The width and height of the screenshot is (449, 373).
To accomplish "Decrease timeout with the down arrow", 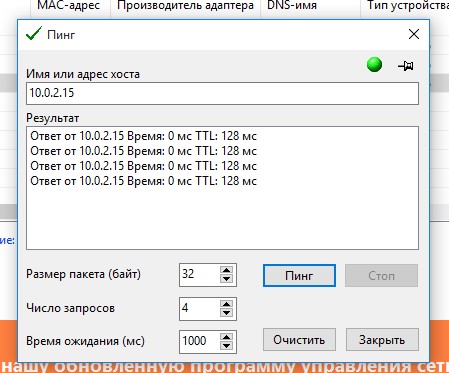I will (x=227, y=346).
